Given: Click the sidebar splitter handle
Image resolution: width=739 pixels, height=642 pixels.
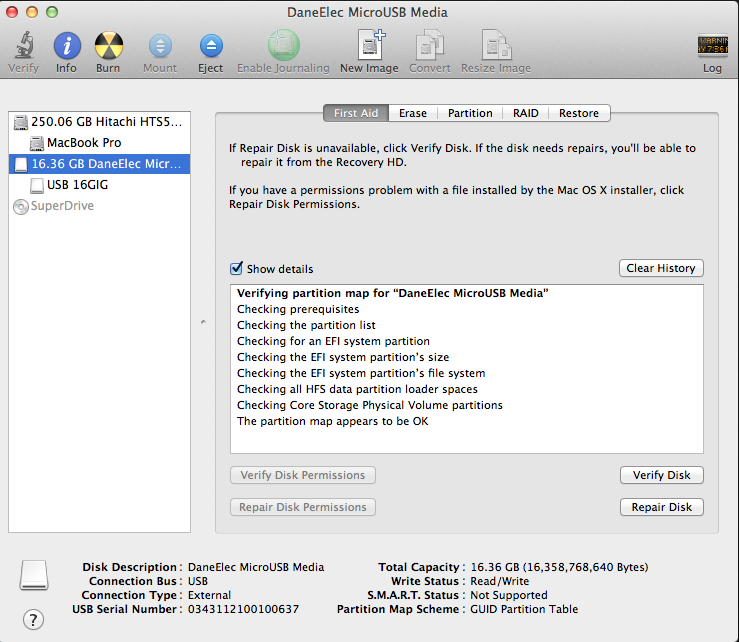Looking at the screenshot, I should (x=203, y=322).
